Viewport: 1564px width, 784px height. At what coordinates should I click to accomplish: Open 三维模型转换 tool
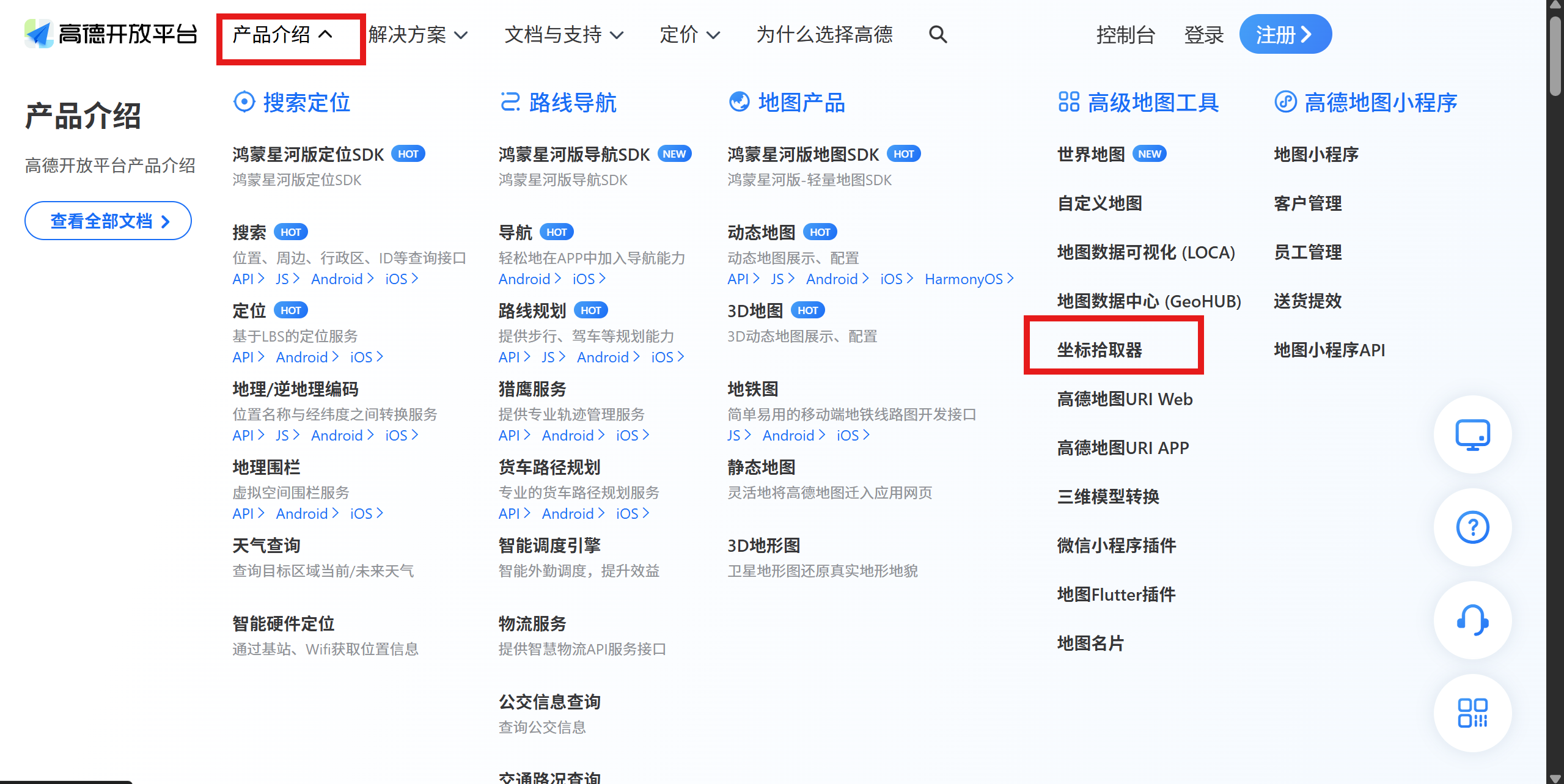1108,497
